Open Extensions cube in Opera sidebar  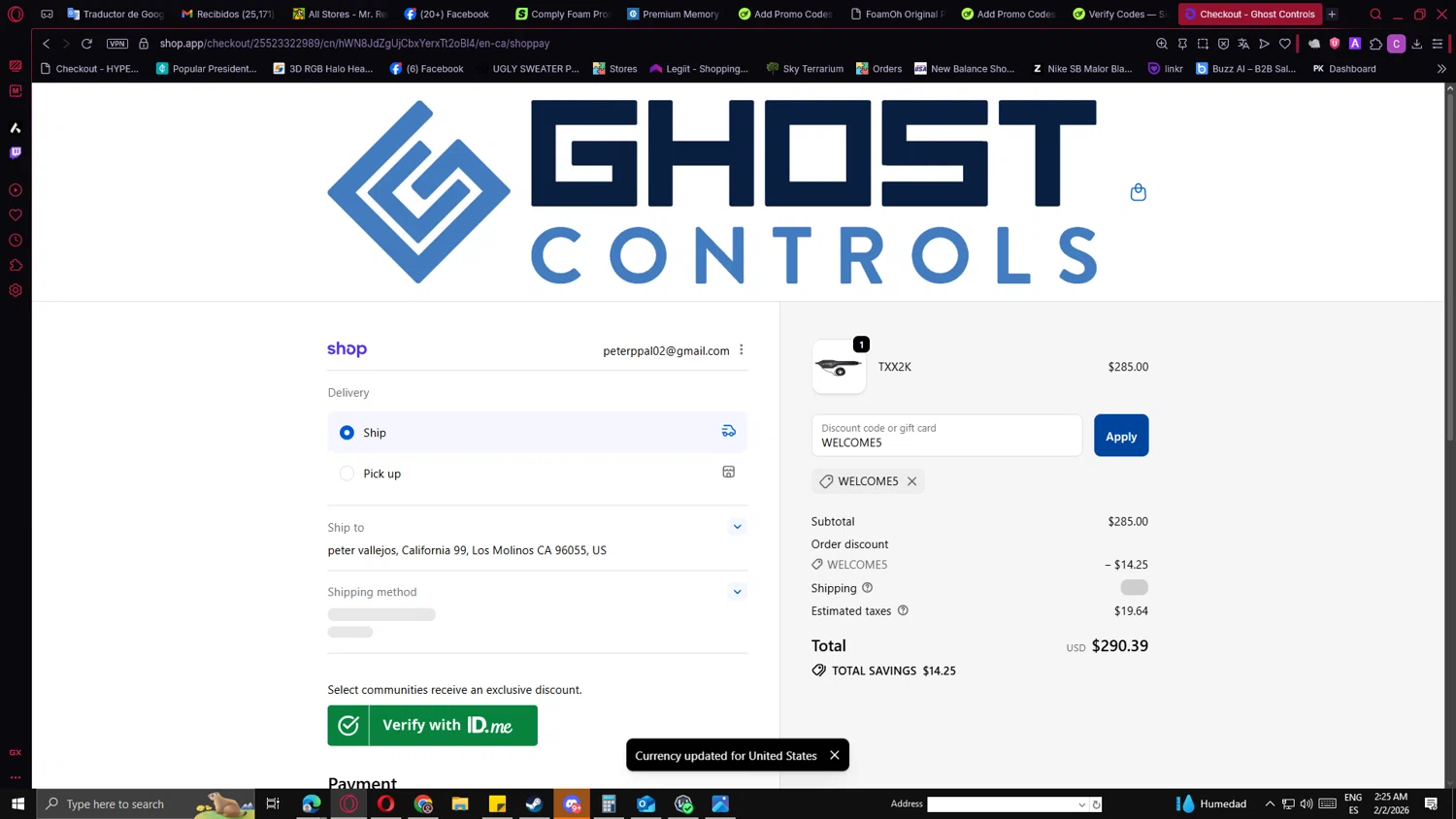tap(16, 266)
